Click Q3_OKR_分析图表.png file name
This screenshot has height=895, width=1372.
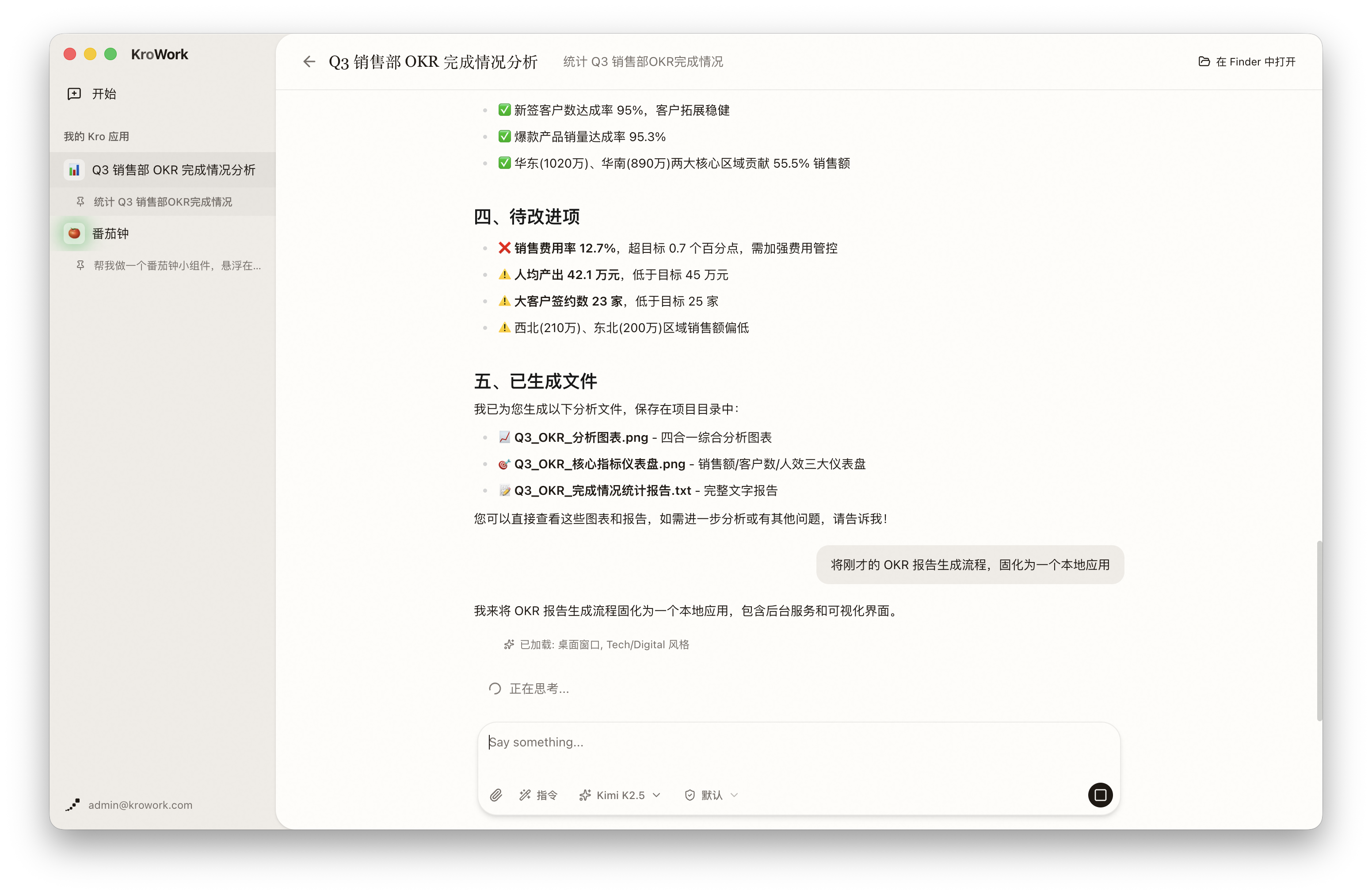pyautogui.click(x=581, y=438)
